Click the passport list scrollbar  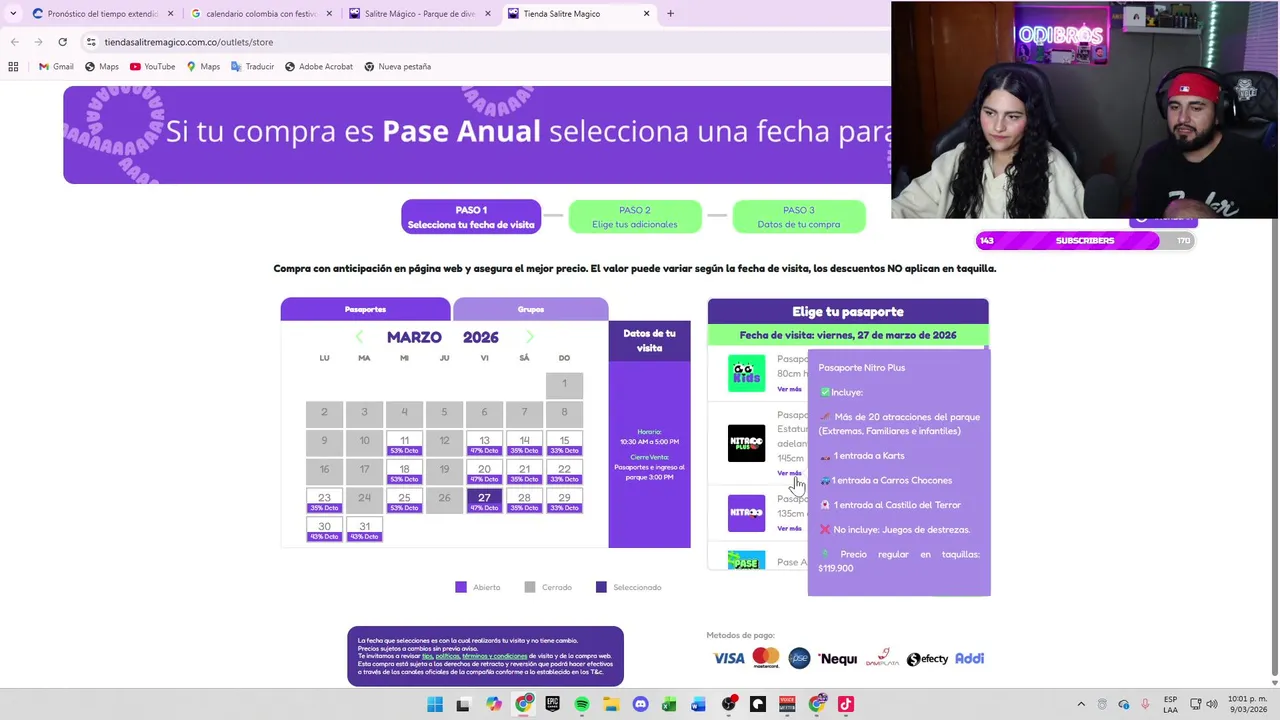coord(986,349)
